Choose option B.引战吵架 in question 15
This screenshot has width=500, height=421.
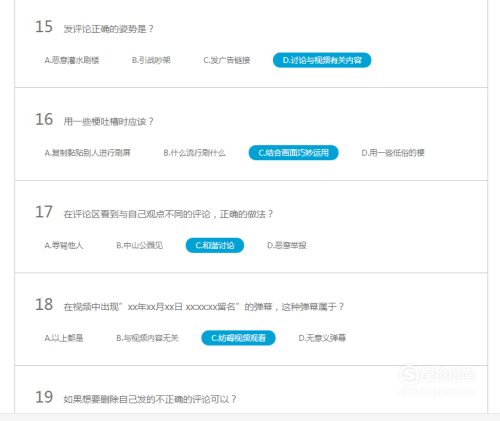pyautogui.click(x=151, y=60)
